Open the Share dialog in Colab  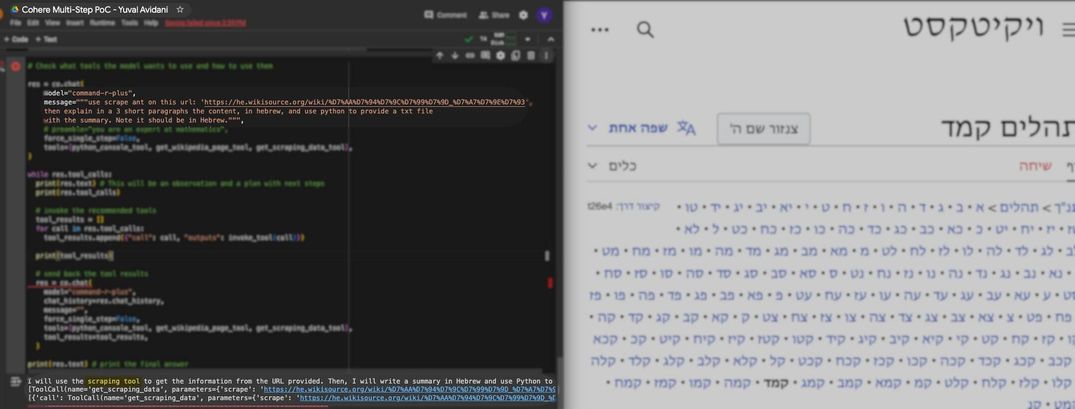(x=494, y=14)
